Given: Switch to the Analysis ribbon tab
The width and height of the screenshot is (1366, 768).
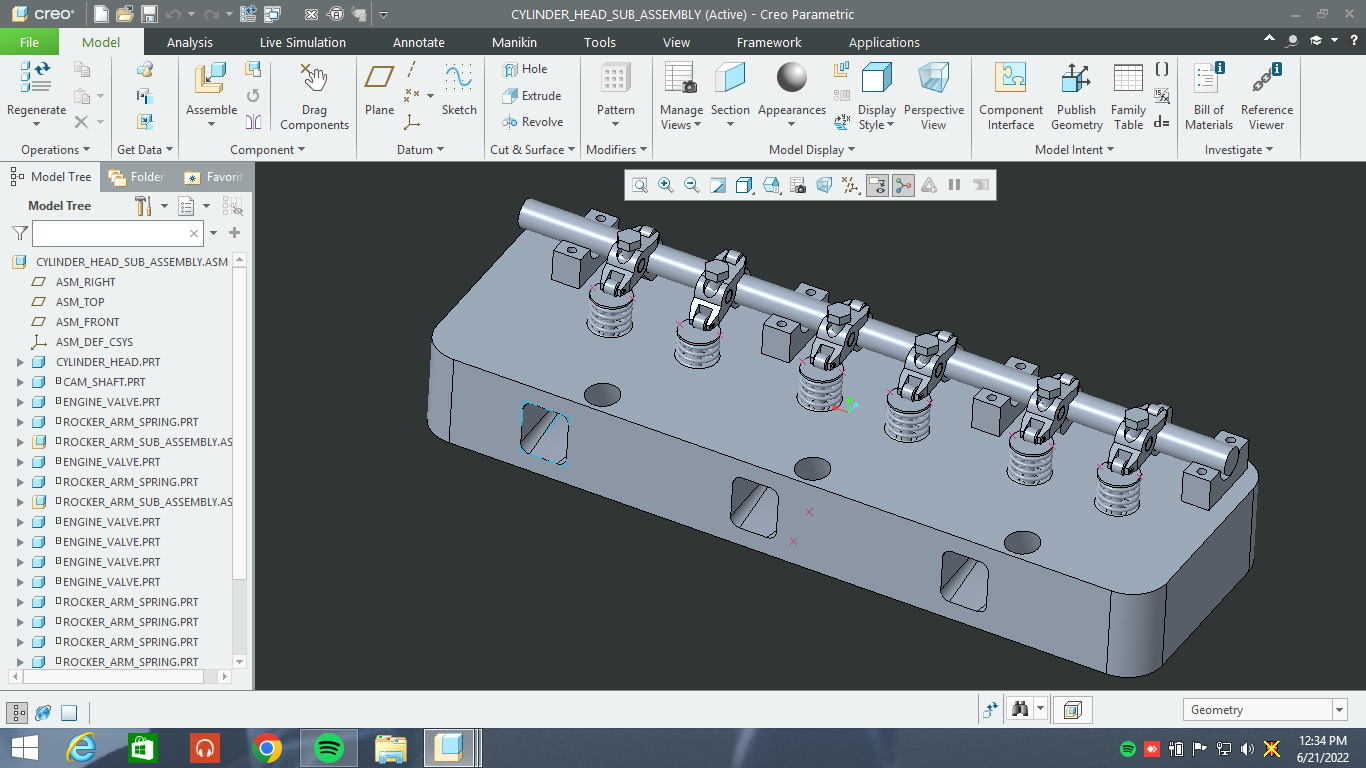Looking at the screenshot, I should tap(190, 42).
